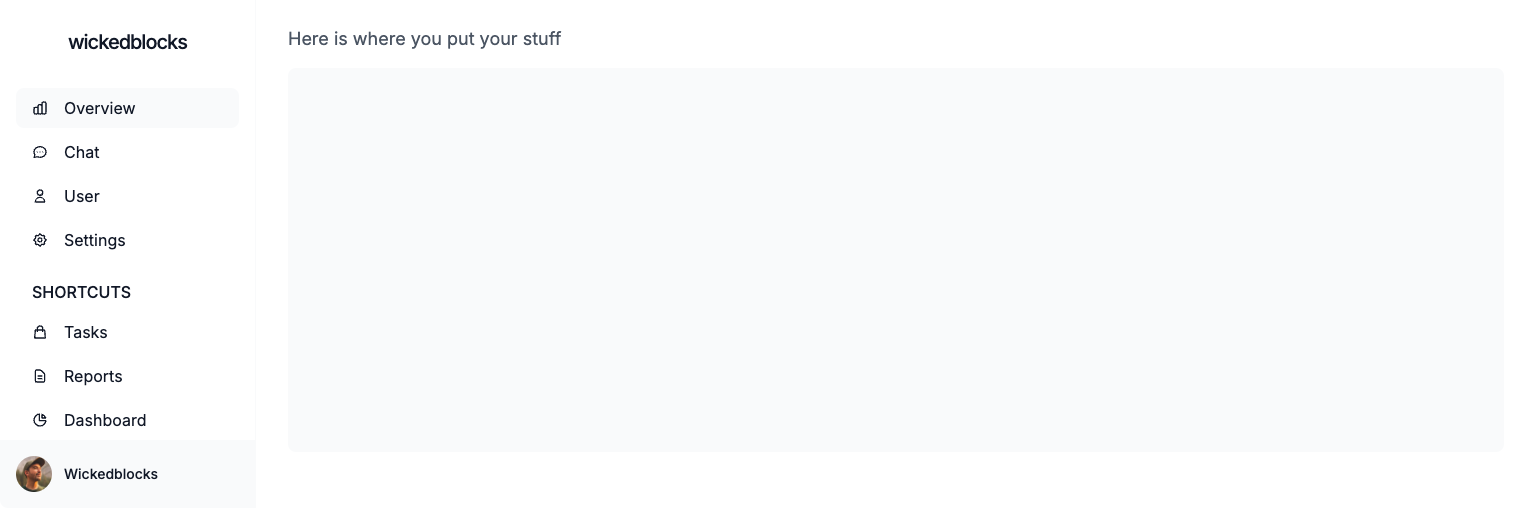Click the SHORTCUTS section heading
This screenshot has height=508, width=1536.
82,292
